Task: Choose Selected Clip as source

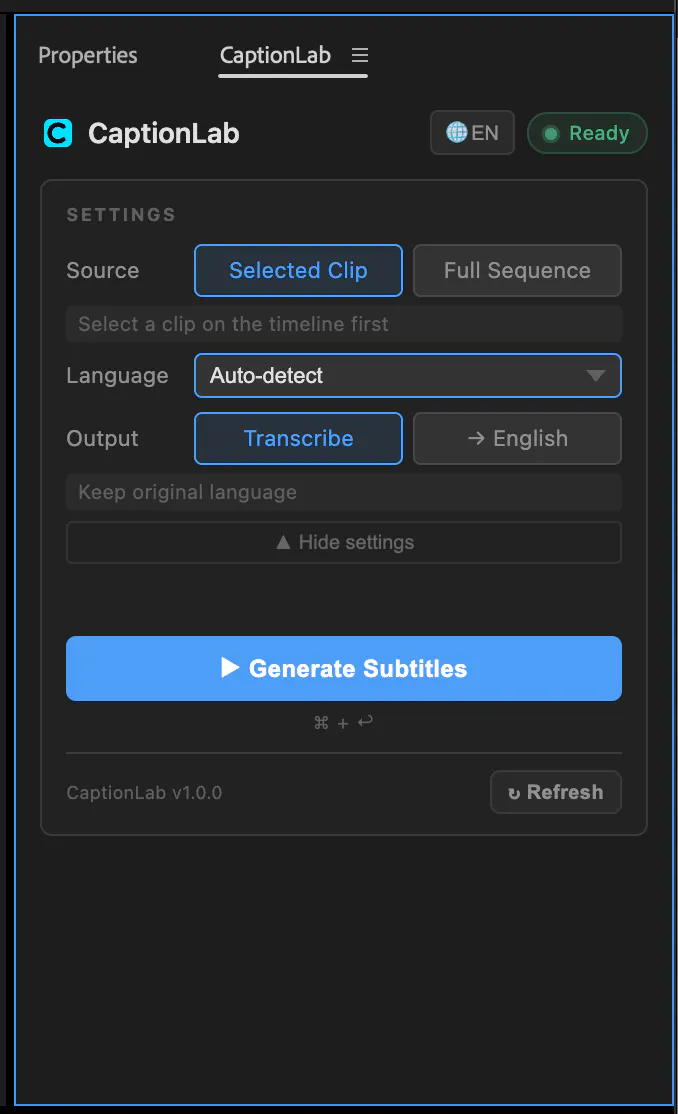Action: 298,271
